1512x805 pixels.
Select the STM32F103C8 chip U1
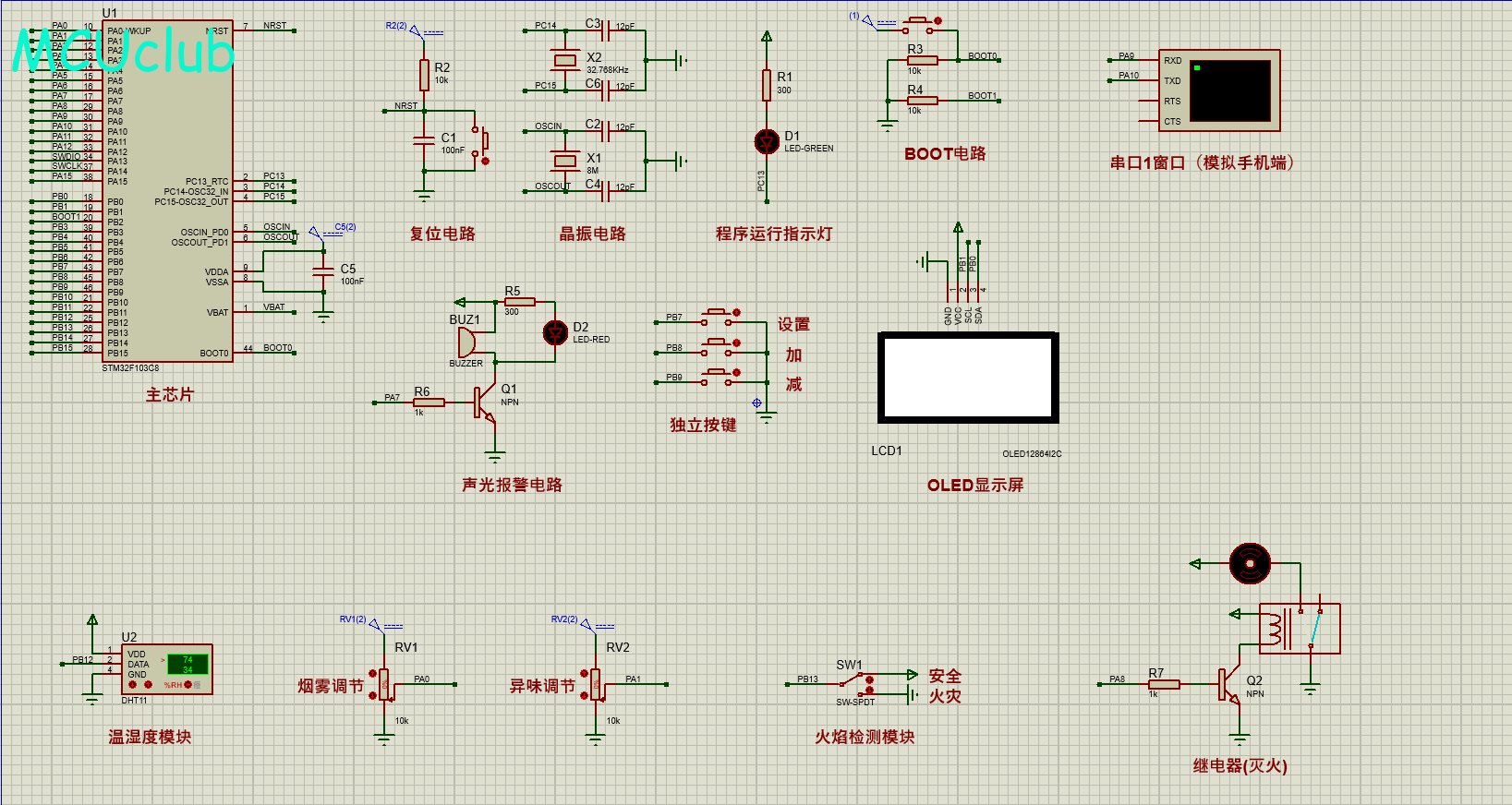[x=167, y=191]
